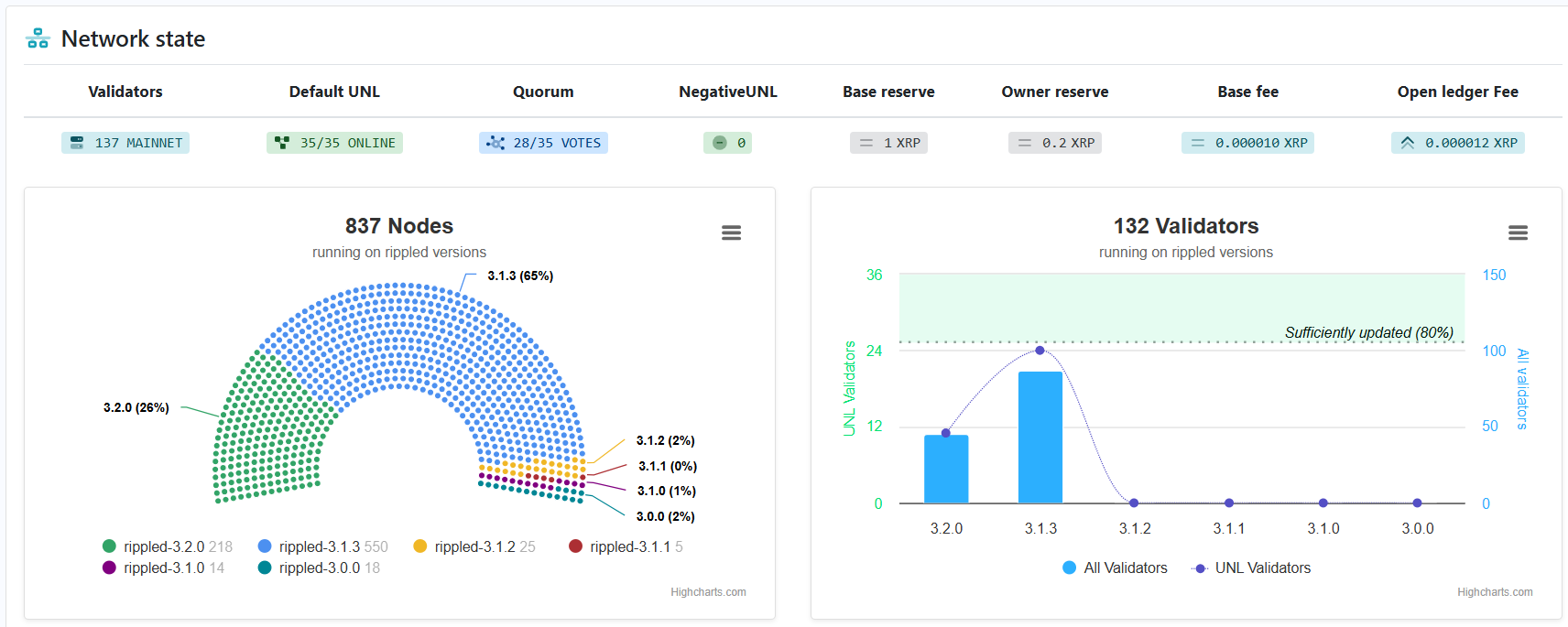Screen dimensions: 1568x627
Task: Click the tree icon in 35/35 ONLINE badge
Action: tap(282, 143)
